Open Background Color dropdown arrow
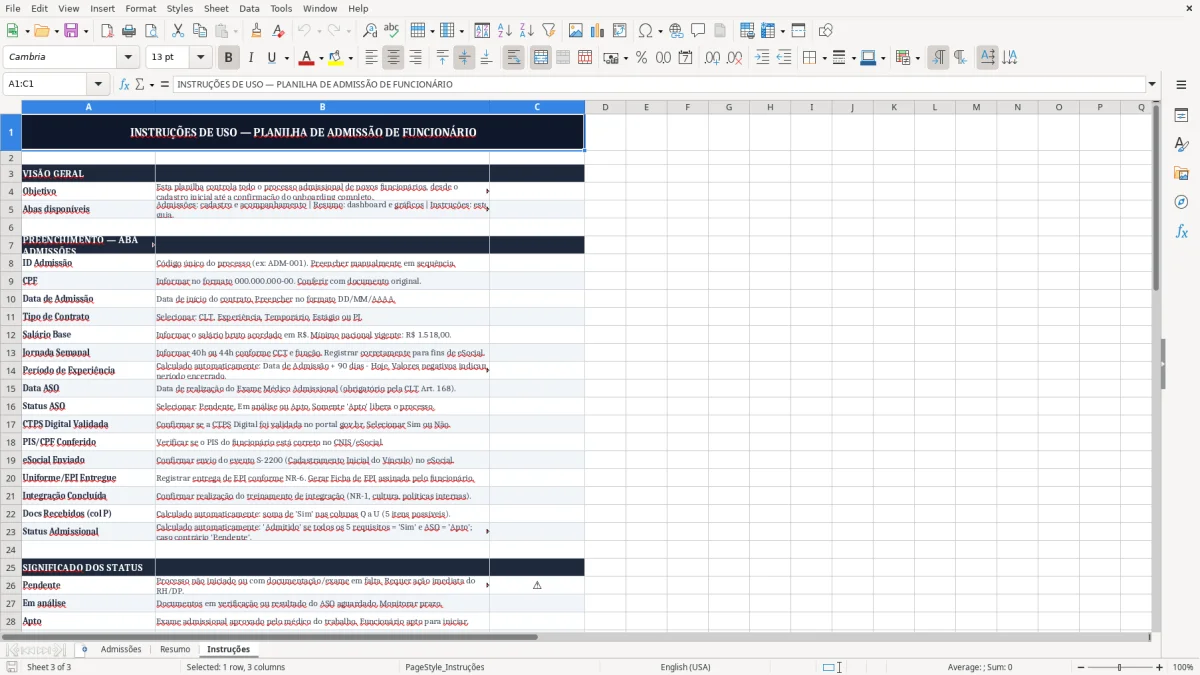 (350, 58)
